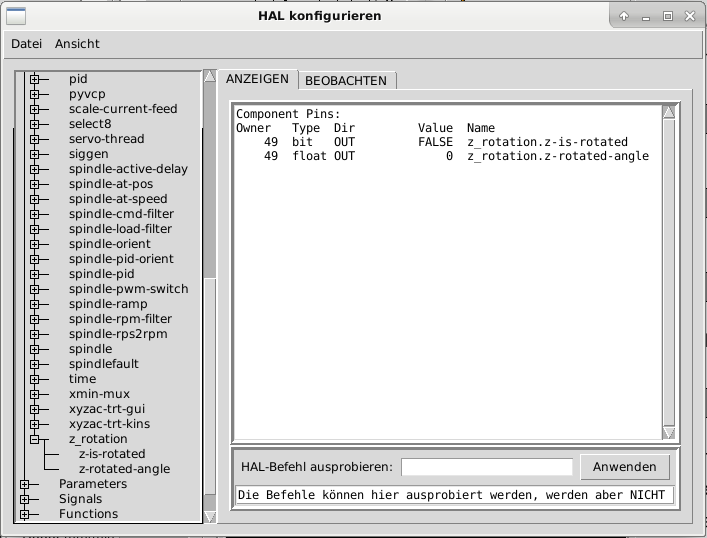Image resolution: width=707 pixels, height=538 pixels.
Task: Open the Datei menu
Action: [26, 44]
